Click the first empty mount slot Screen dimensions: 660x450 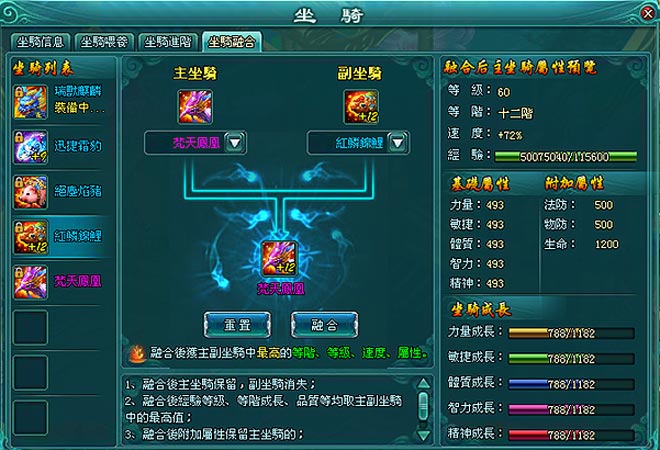click(x=30, y=328)
